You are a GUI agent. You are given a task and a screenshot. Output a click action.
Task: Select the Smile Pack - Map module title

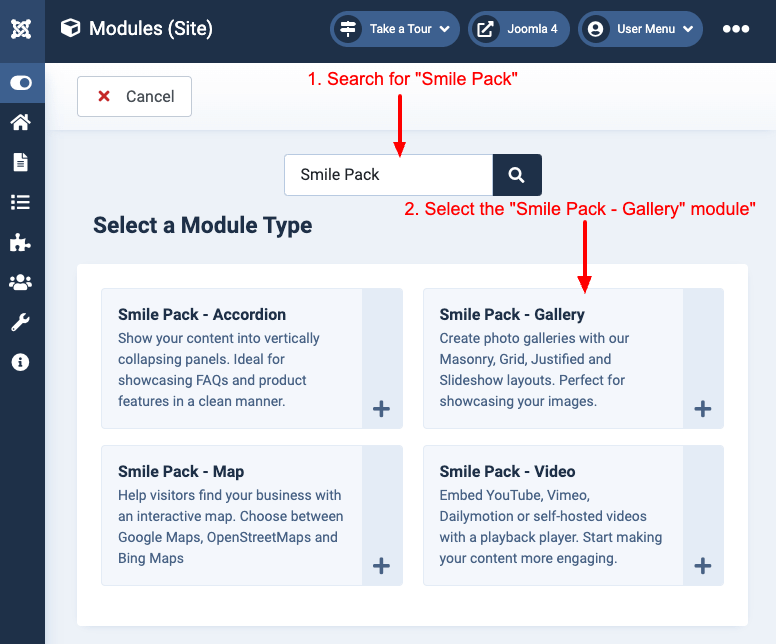tap(181, 471)
